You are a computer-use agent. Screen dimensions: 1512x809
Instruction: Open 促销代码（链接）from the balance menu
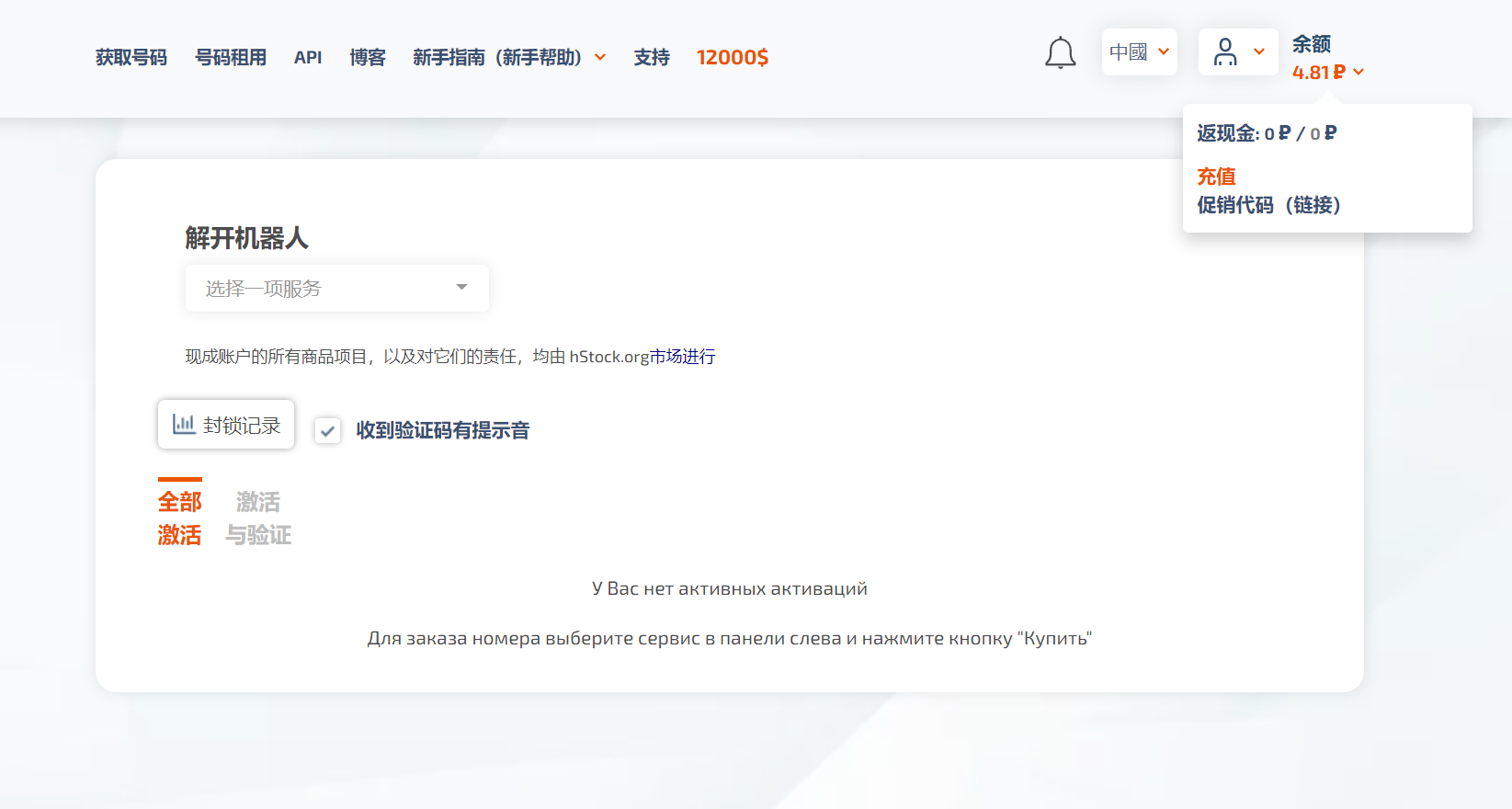pos(1268,205)
